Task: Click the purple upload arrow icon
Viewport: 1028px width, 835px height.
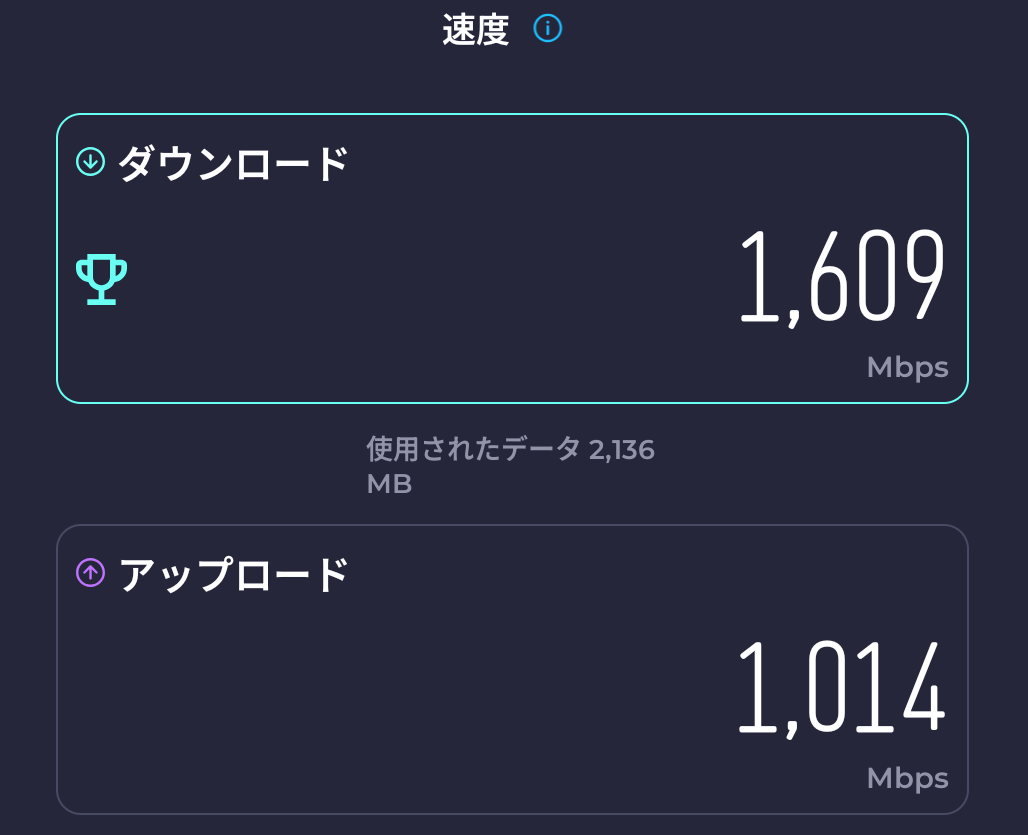Action: coord(91,573)
